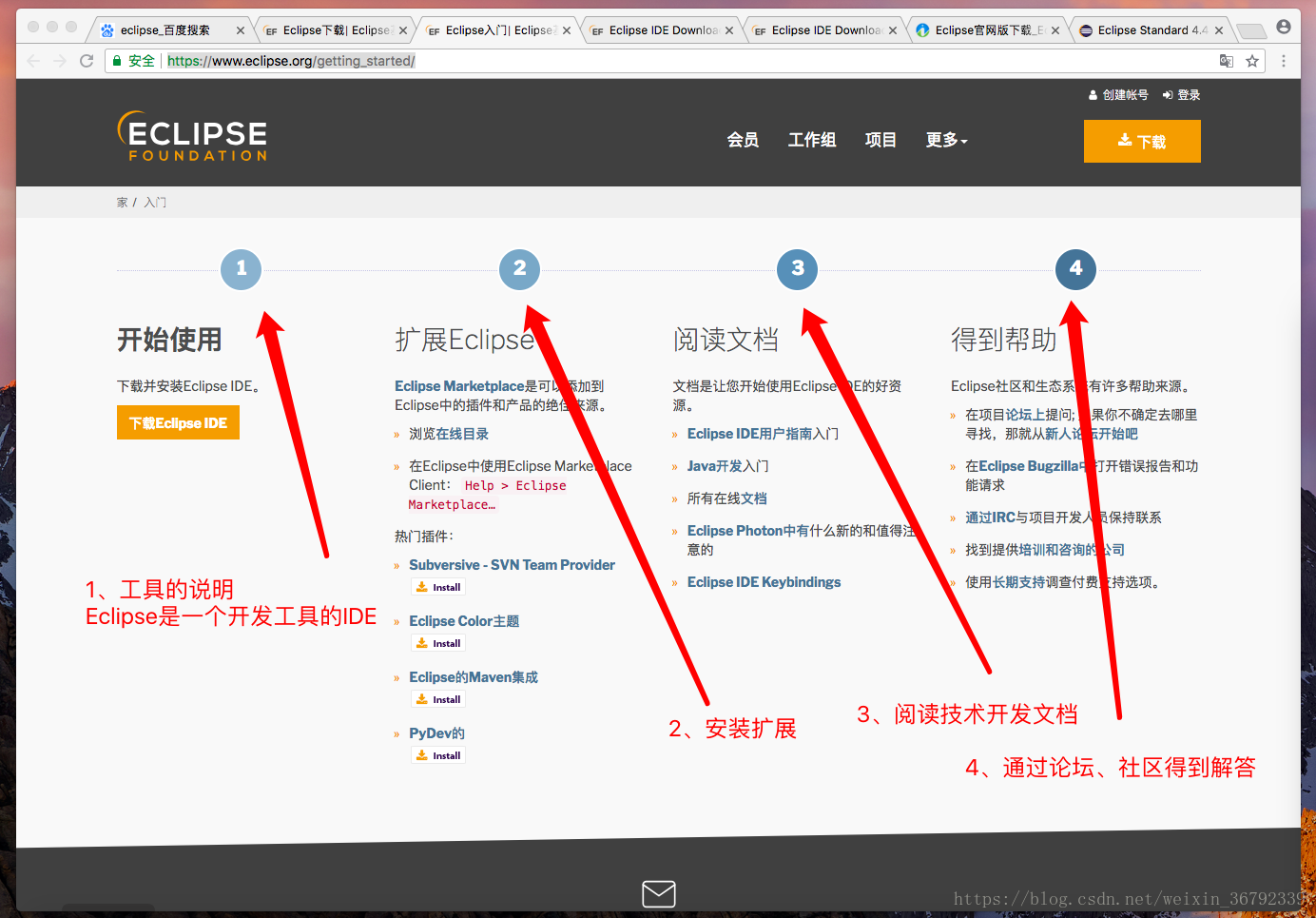Click 登录 link
Viewport: 1316px width, 918px height.
1181,95
